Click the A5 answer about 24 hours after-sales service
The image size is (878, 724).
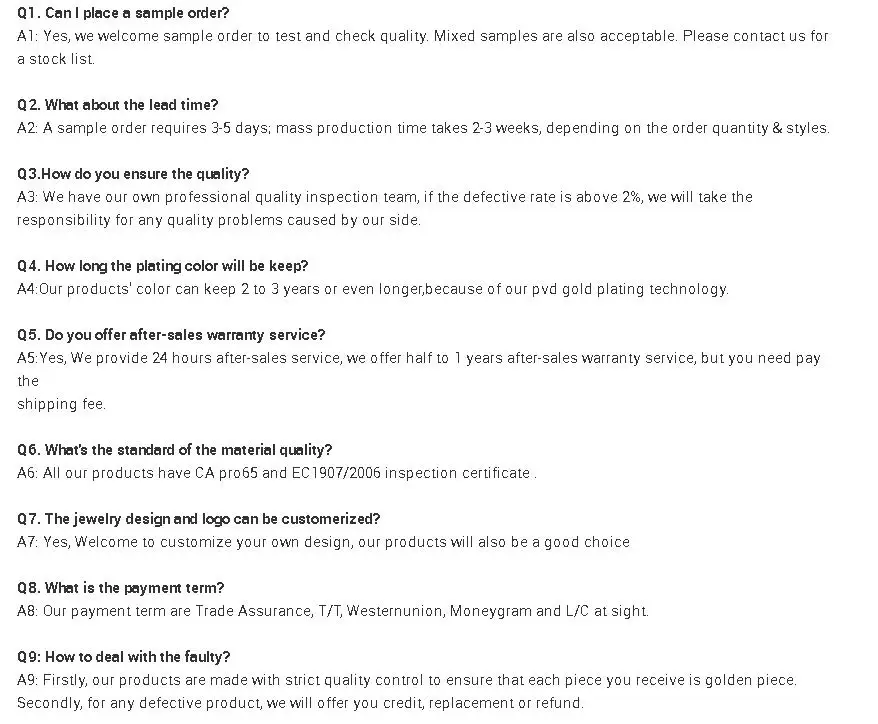point(419,358)
